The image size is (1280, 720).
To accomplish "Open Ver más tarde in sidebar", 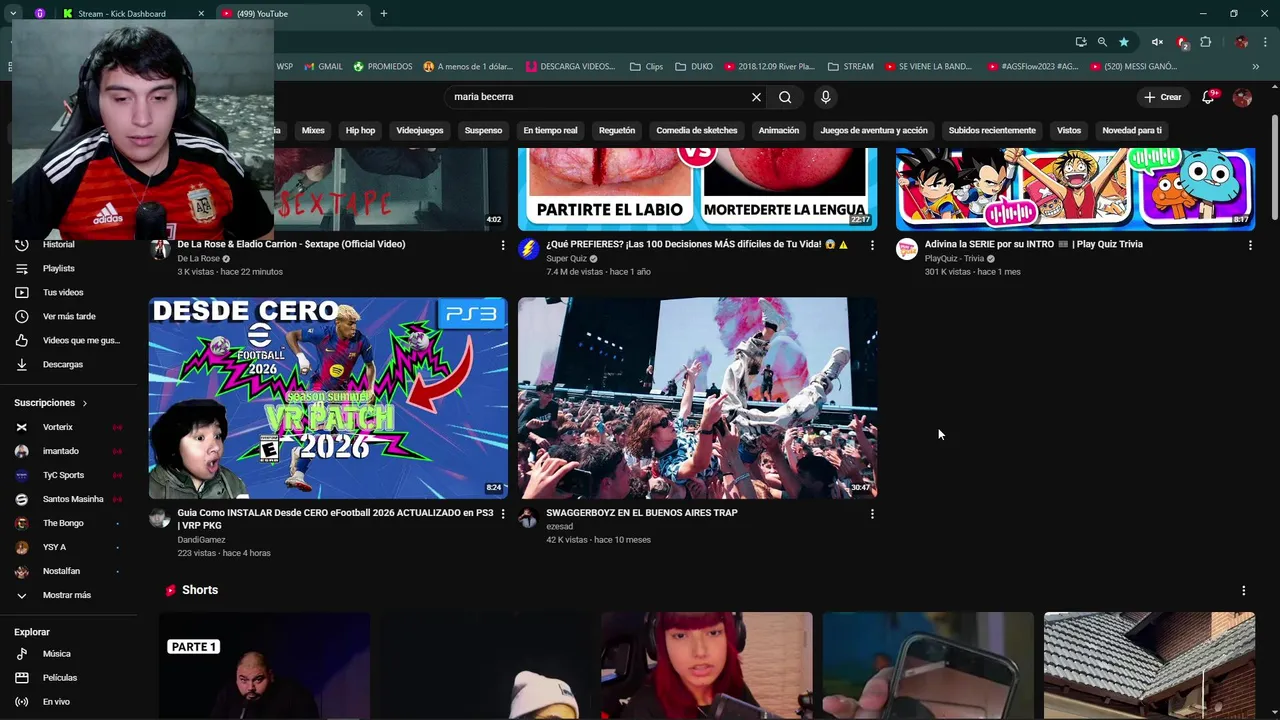I will point(68,316).
